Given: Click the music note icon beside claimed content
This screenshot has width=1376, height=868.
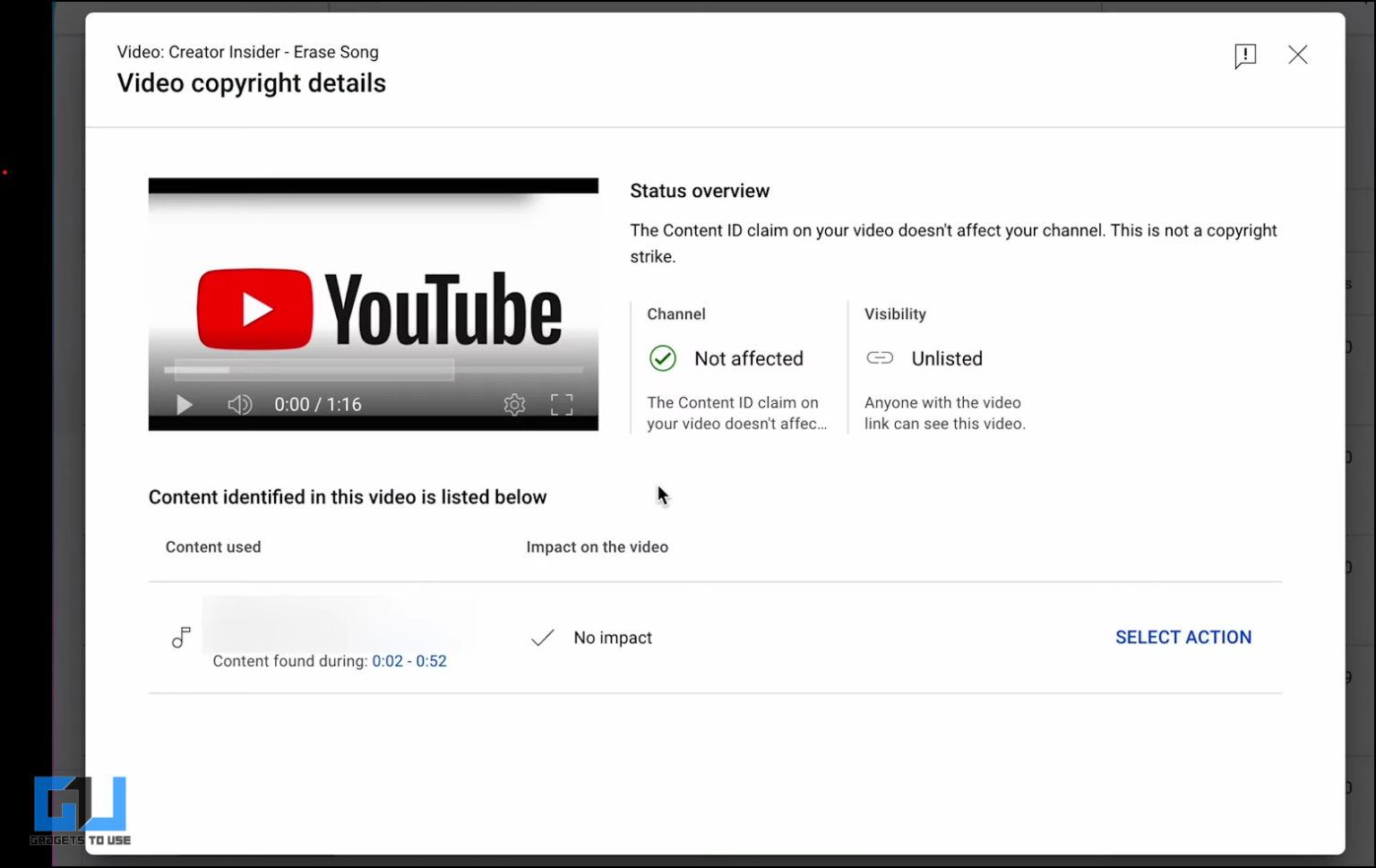Looking at the screenshot, I should 181,637.
